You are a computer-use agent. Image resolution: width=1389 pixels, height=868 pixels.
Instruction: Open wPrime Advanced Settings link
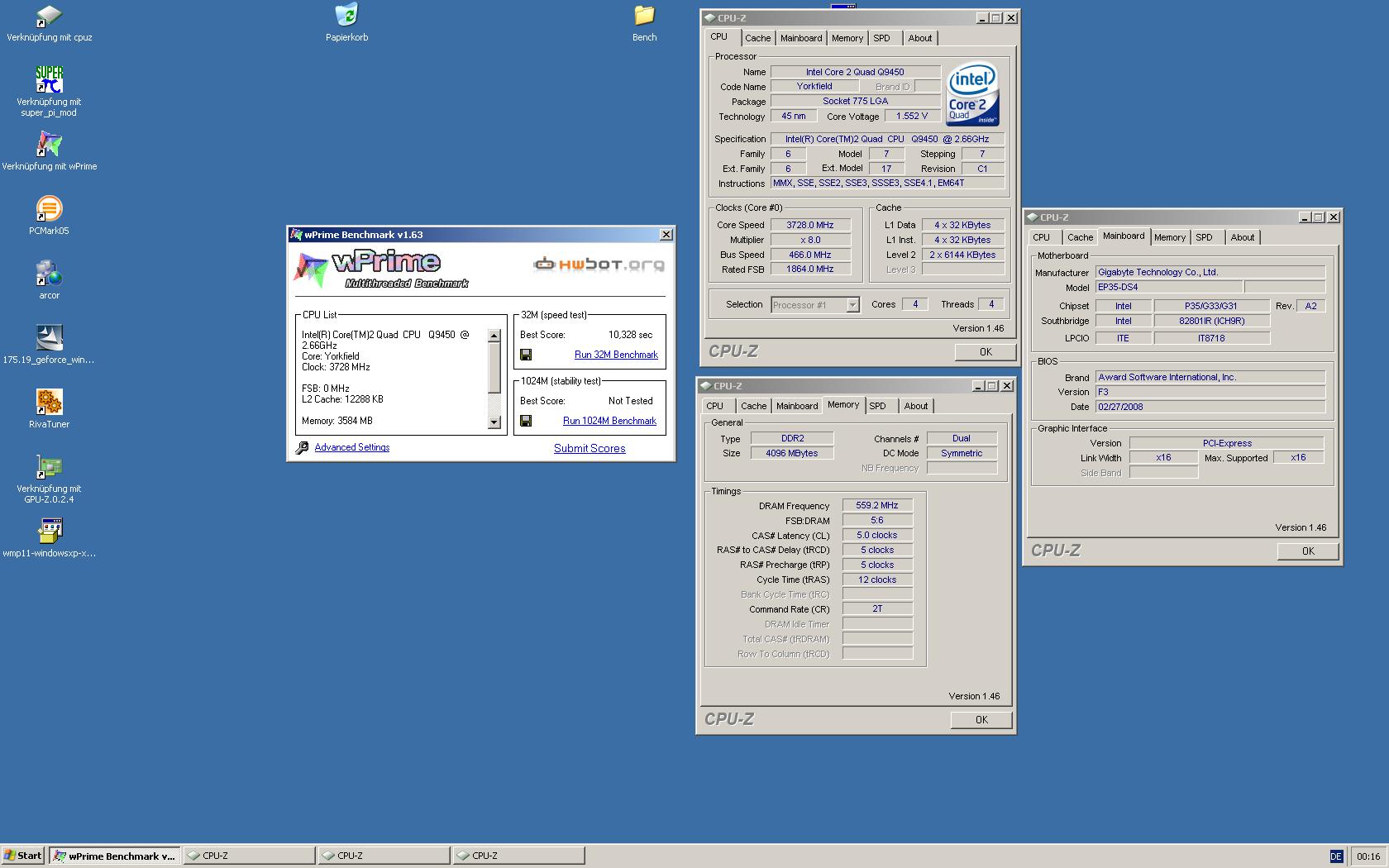tap(351, 447)
